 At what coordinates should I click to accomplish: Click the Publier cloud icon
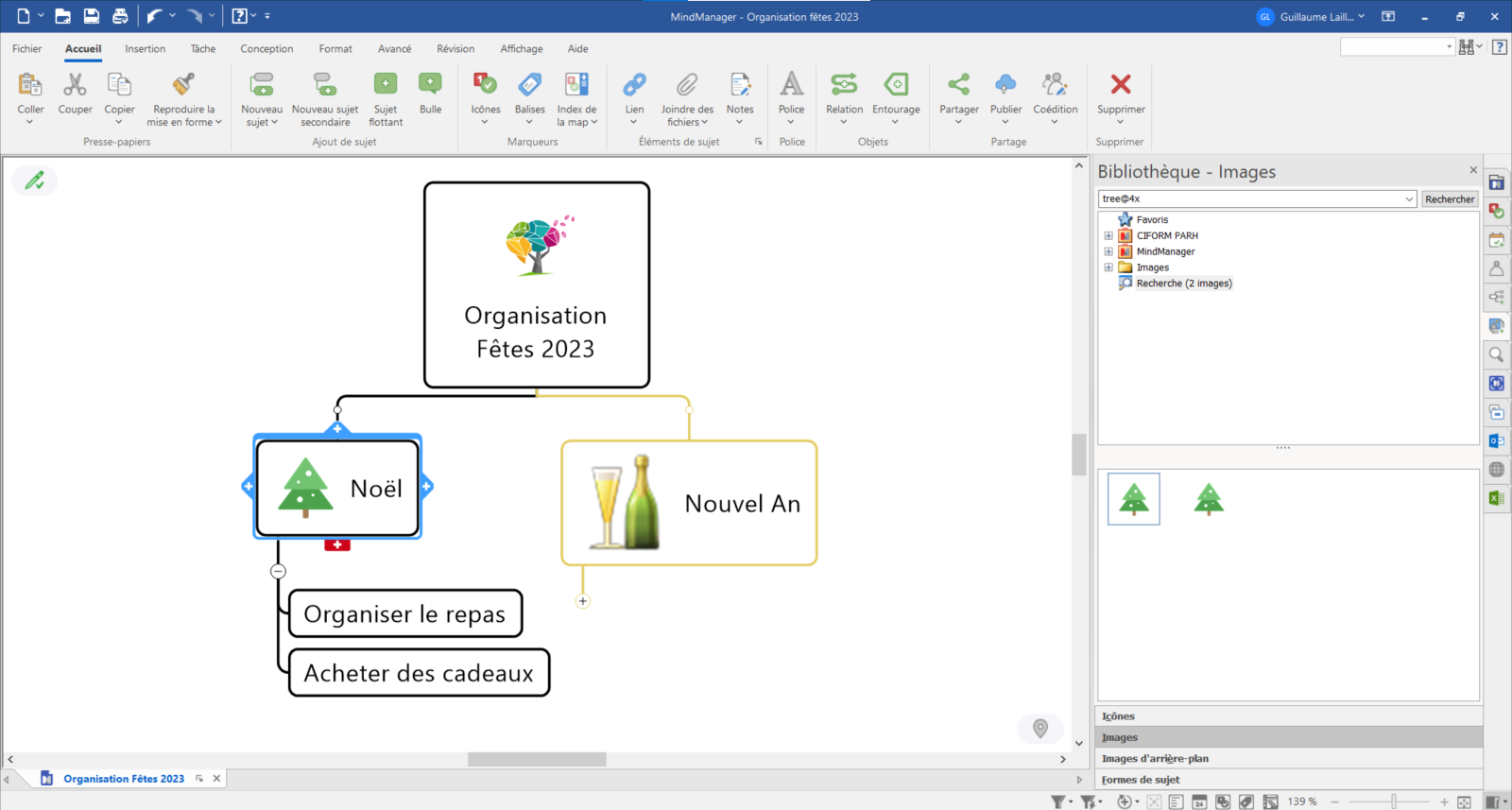click(x=1005, y=85)
